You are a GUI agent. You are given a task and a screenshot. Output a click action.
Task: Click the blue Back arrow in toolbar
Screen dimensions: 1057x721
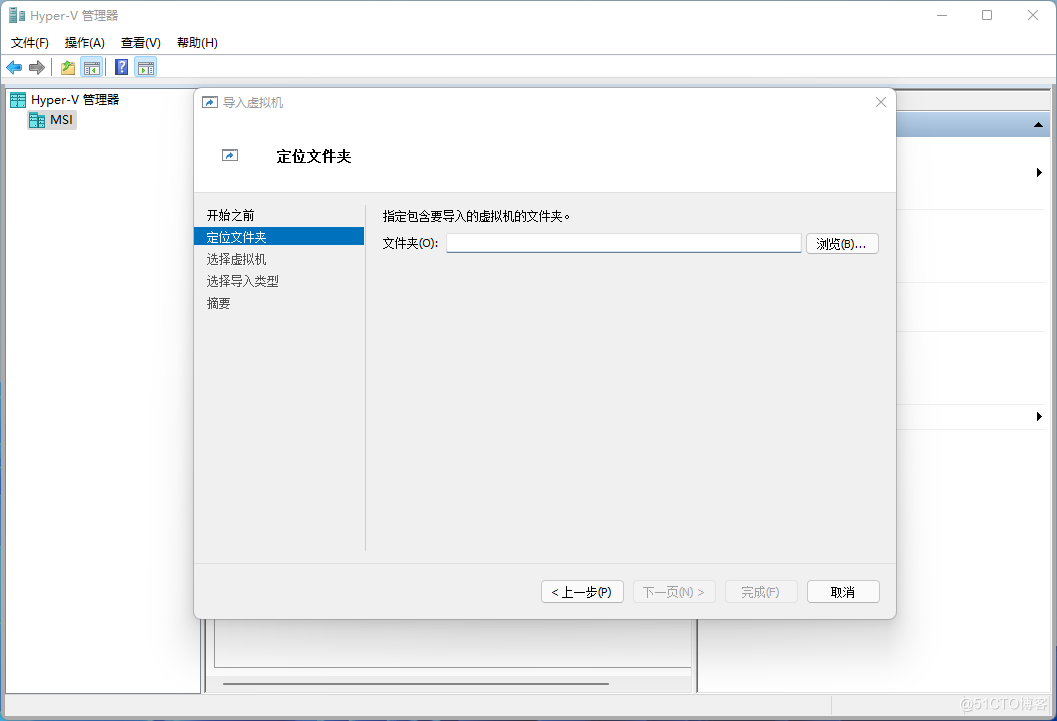click(14, 67)
